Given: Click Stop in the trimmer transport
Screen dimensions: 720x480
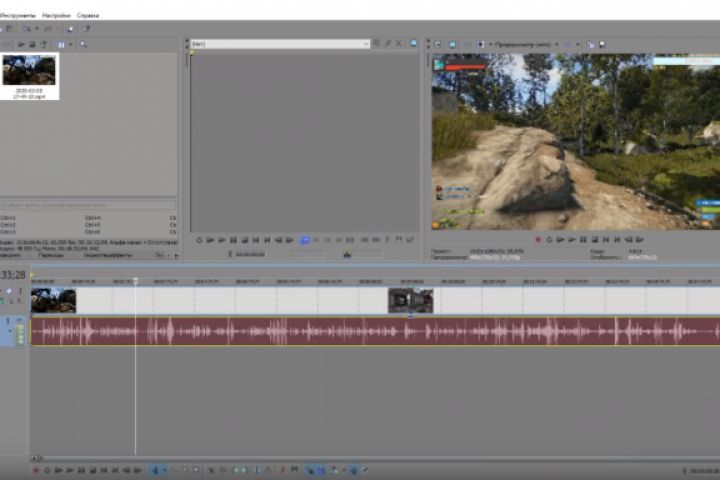Looking at the screenshot, I should (x=245, y=240).
